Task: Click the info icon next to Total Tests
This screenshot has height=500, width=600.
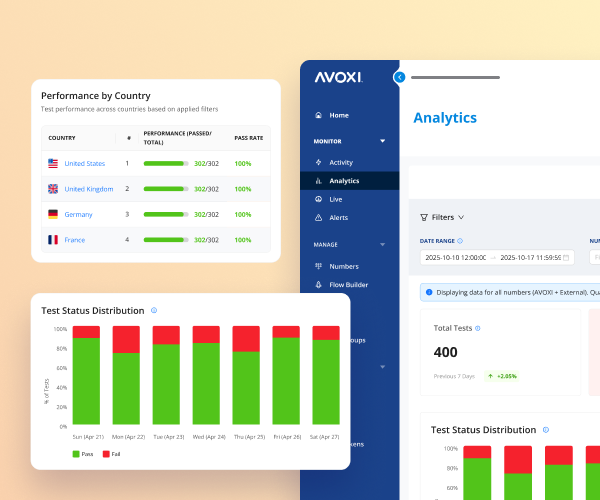Action: click(x=478, y=328)
